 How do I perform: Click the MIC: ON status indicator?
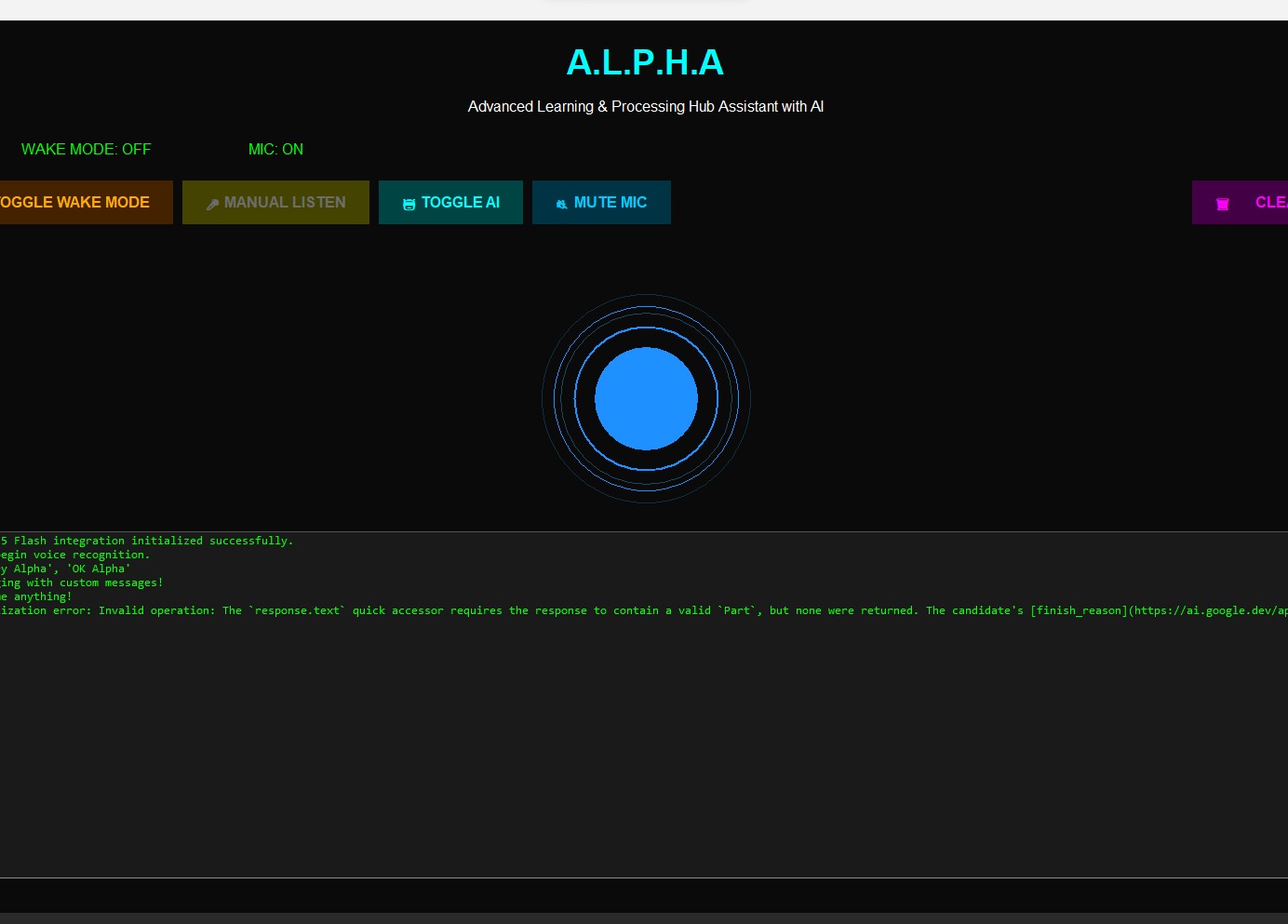coord(275,149)
